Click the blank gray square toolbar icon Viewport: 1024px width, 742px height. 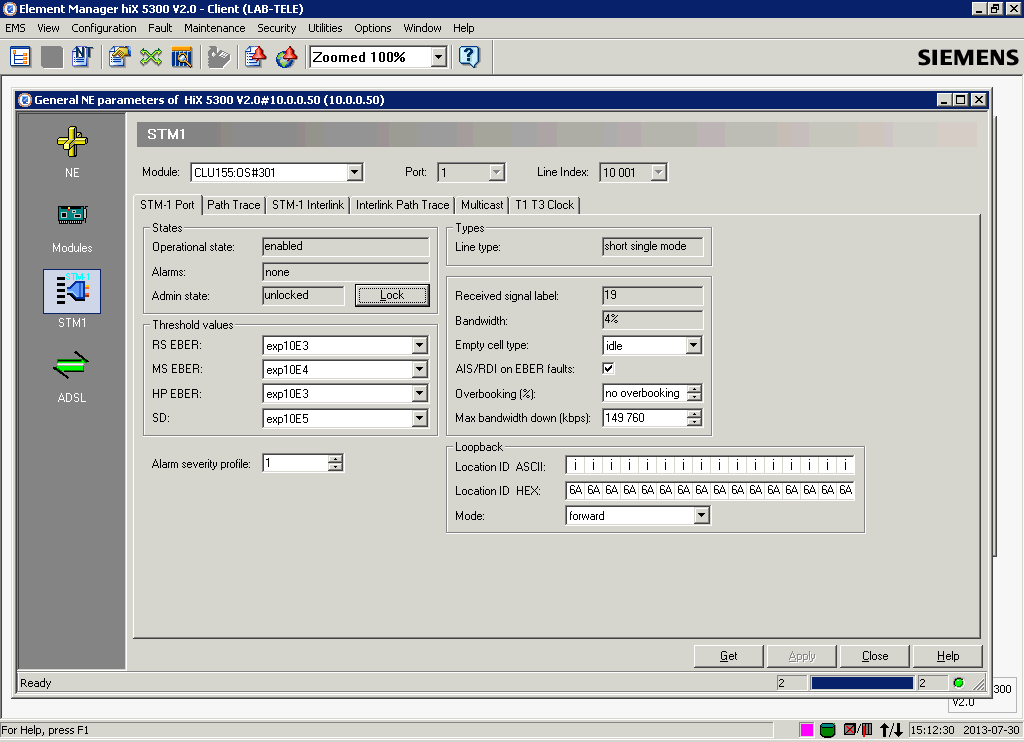point(52,57)
